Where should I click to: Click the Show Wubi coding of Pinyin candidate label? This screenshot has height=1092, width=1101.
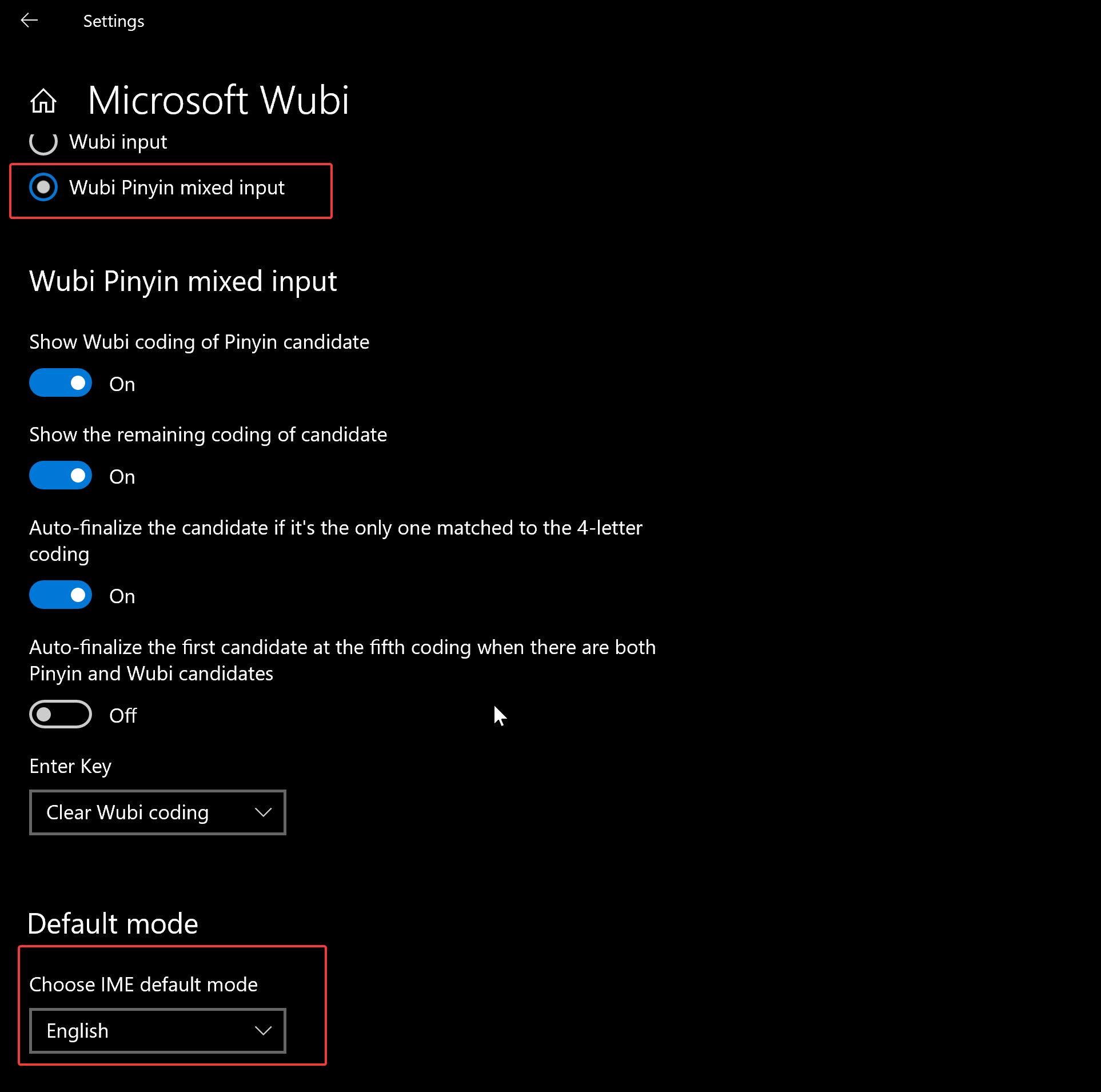pos(200,342)
